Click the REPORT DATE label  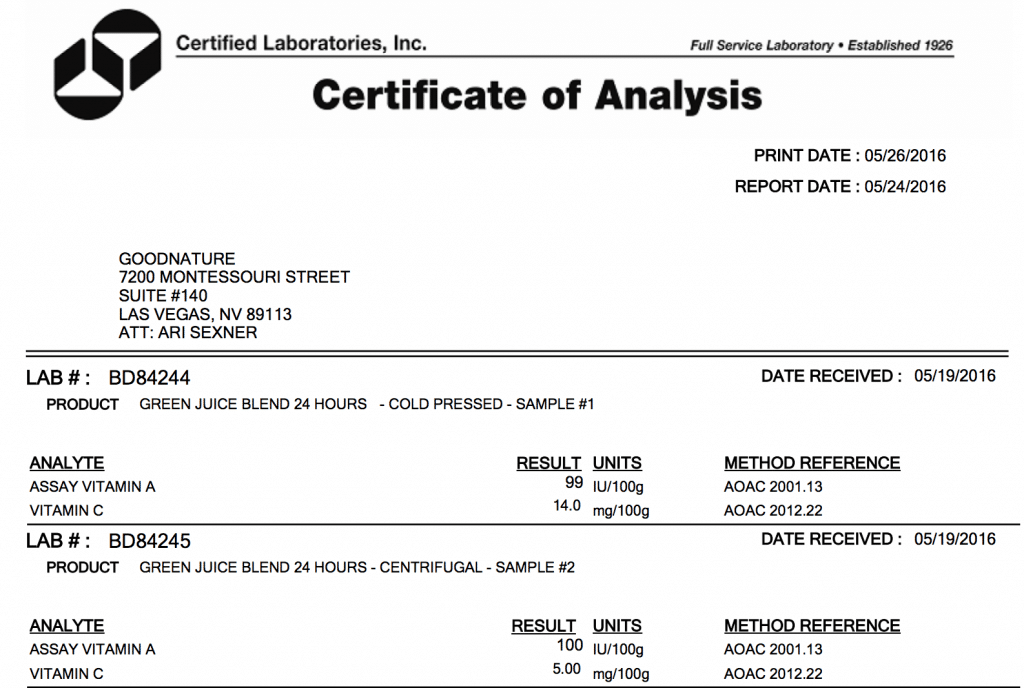click(x=797, y=187)
